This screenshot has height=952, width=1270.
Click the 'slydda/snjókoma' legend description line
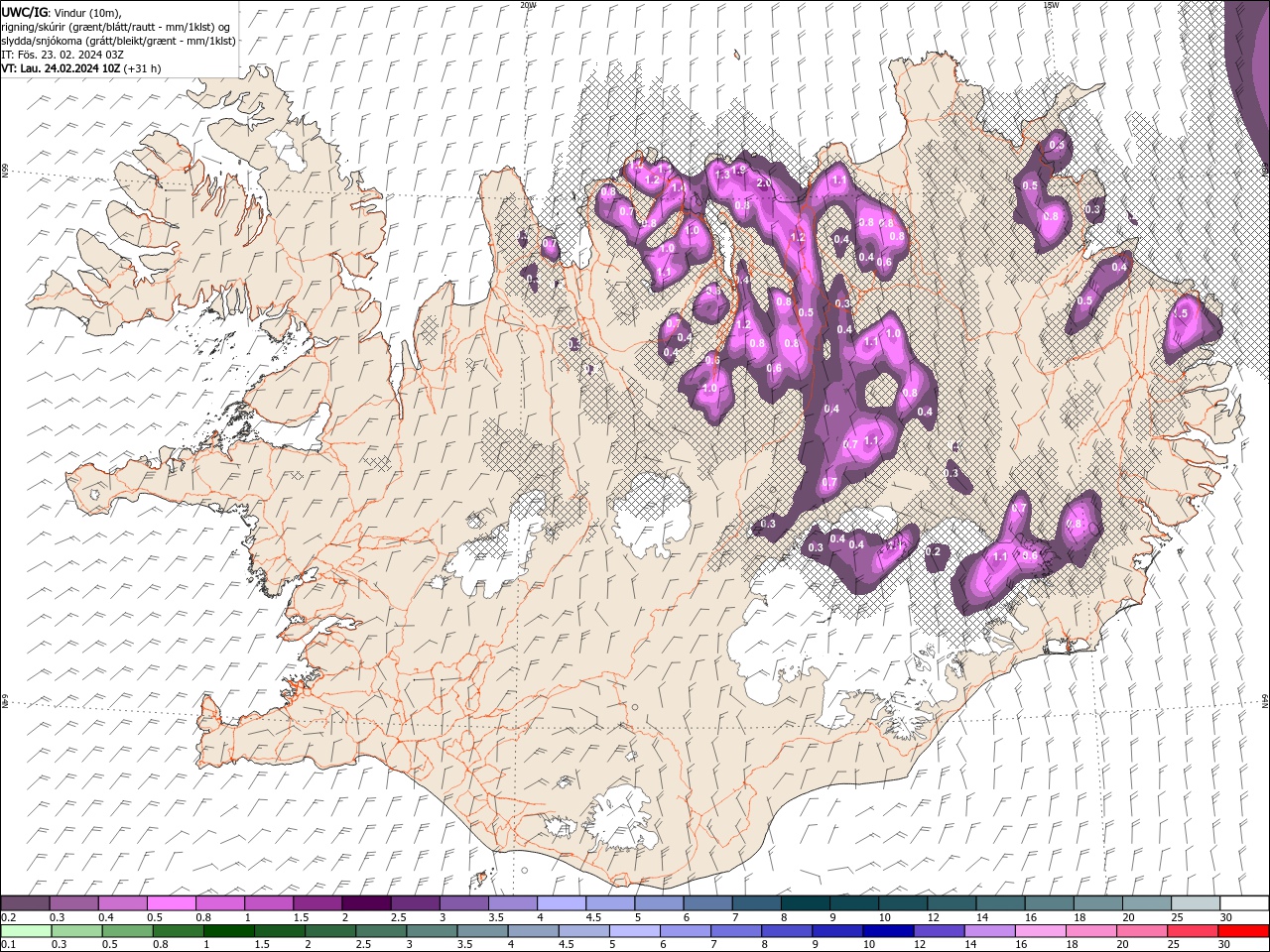coord(118,41)
